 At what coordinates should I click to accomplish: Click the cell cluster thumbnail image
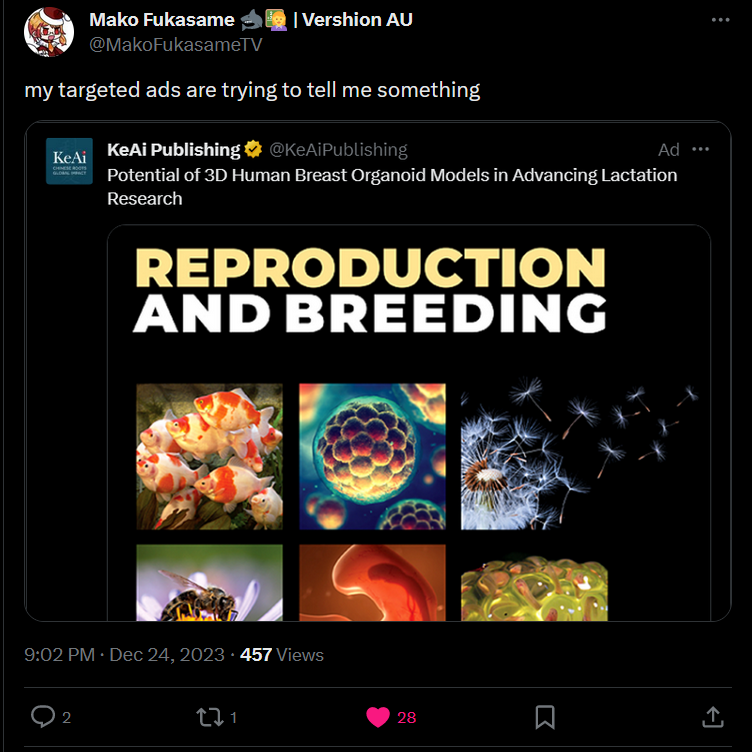tap(372, 456)
